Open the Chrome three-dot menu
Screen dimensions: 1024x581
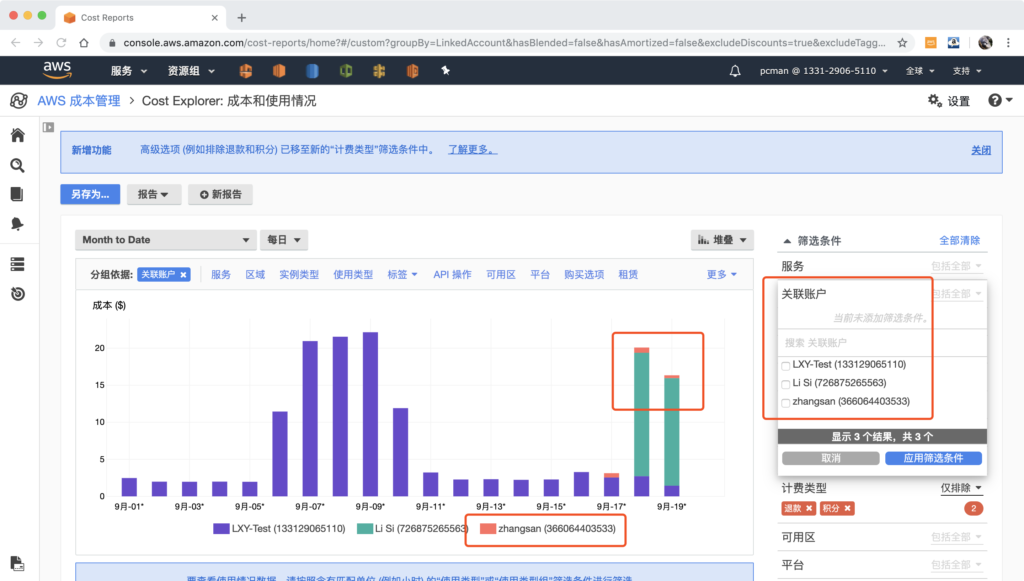coord(1008,42)
